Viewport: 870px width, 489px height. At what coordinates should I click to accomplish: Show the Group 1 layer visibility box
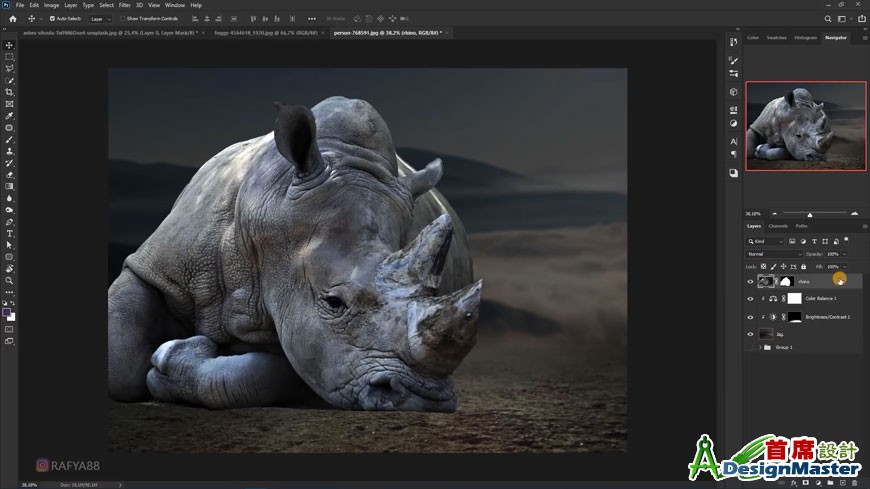(x=750, y=347)
